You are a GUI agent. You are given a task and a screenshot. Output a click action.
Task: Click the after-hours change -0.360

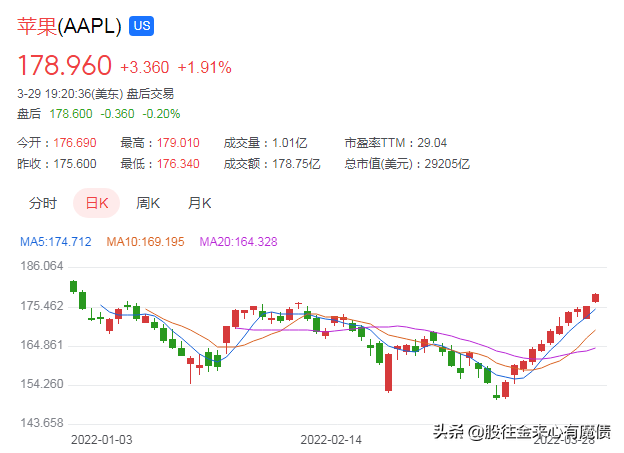[117, 114]
